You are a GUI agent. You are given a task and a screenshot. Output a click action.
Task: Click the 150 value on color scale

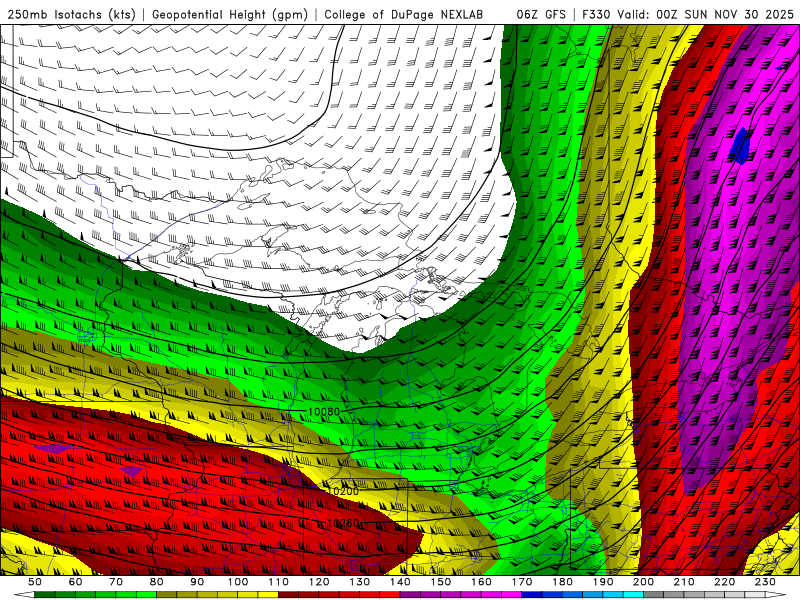click(x=440, y=582)
